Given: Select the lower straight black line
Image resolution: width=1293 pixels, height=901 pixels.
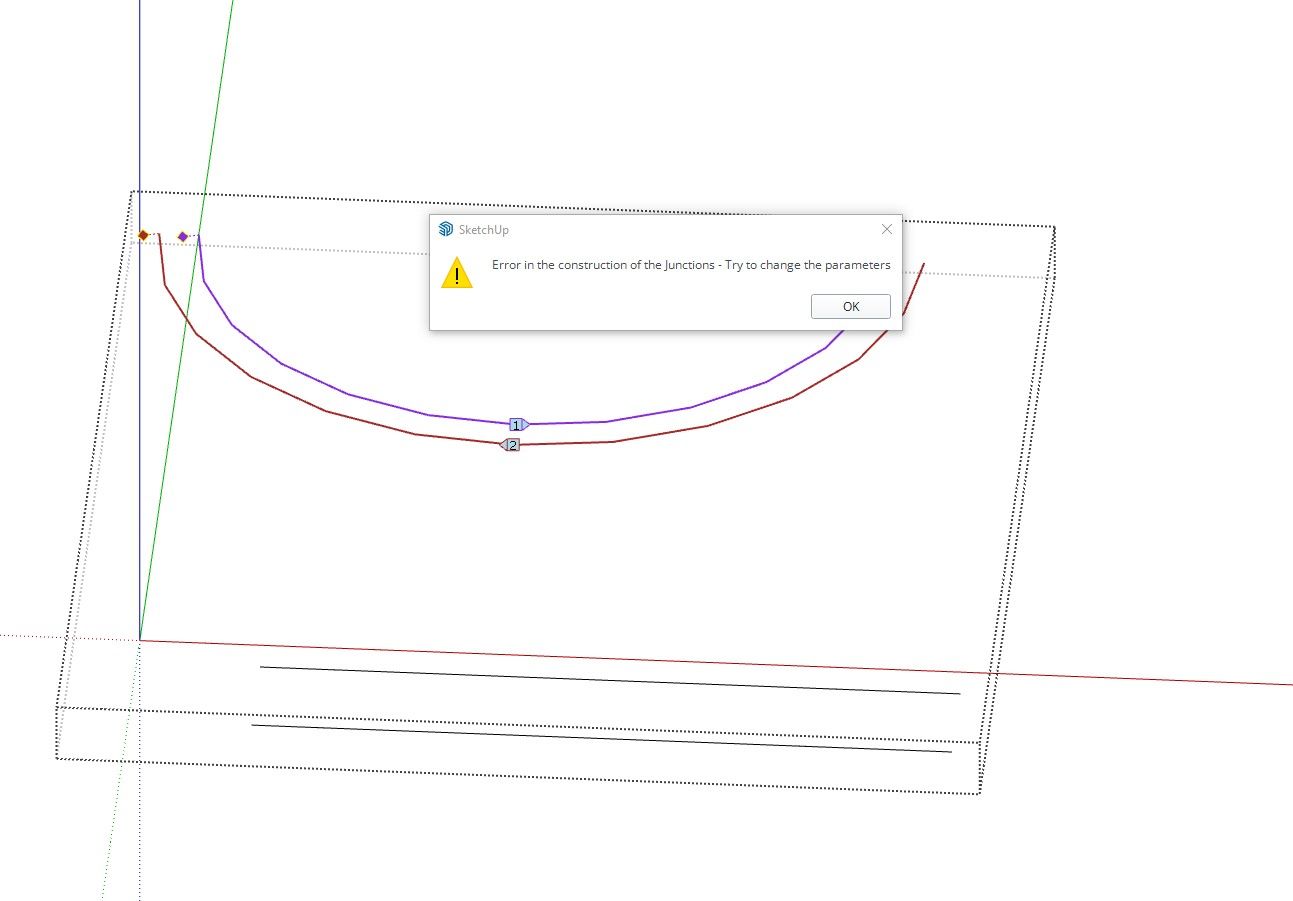Looking at the screenshot, I should pos(600,738).
